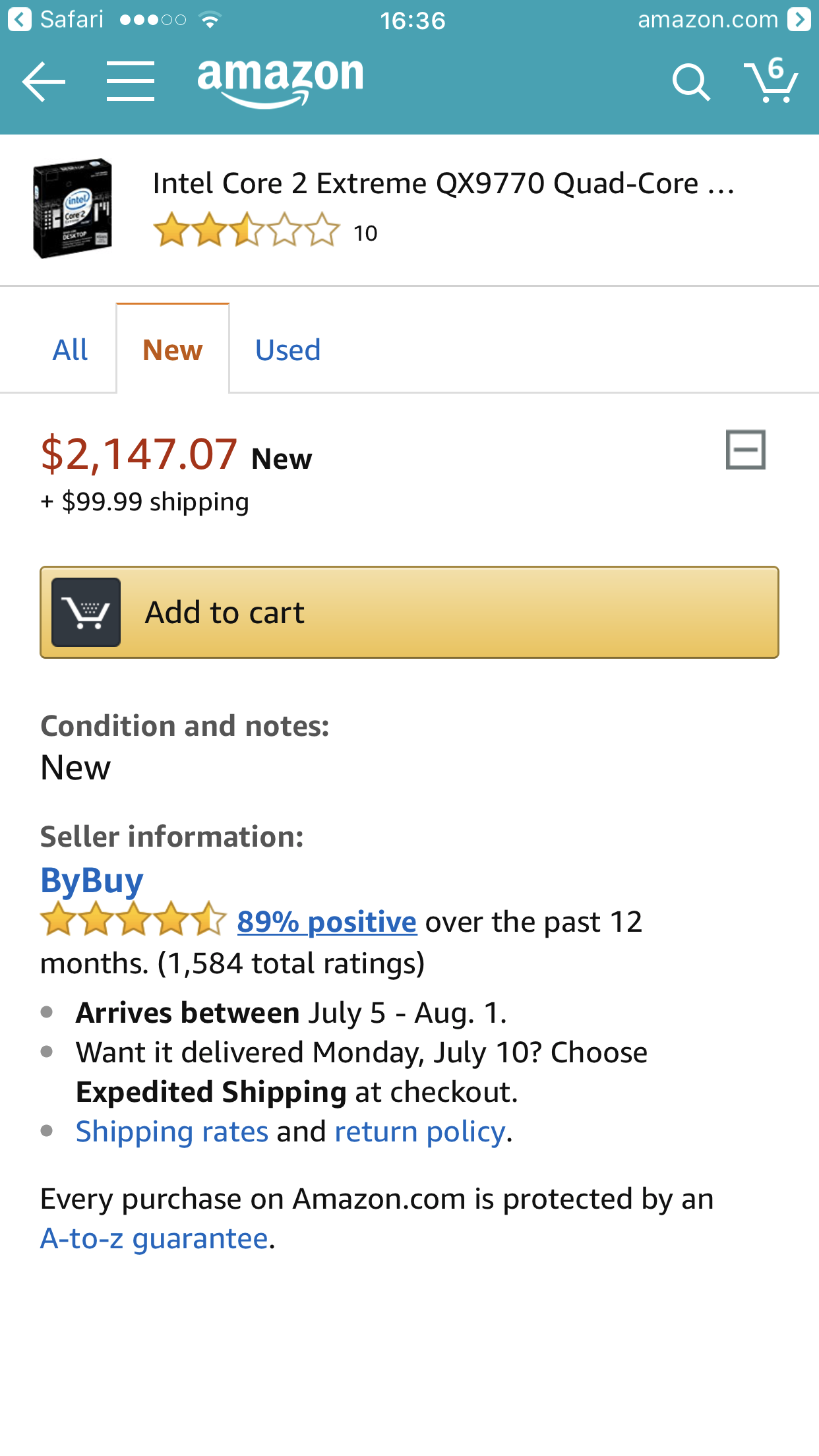Return to Safari via top-left back chevron
Image resolution: width=819 pixels, height=1456 pixels.
[20, 20]
